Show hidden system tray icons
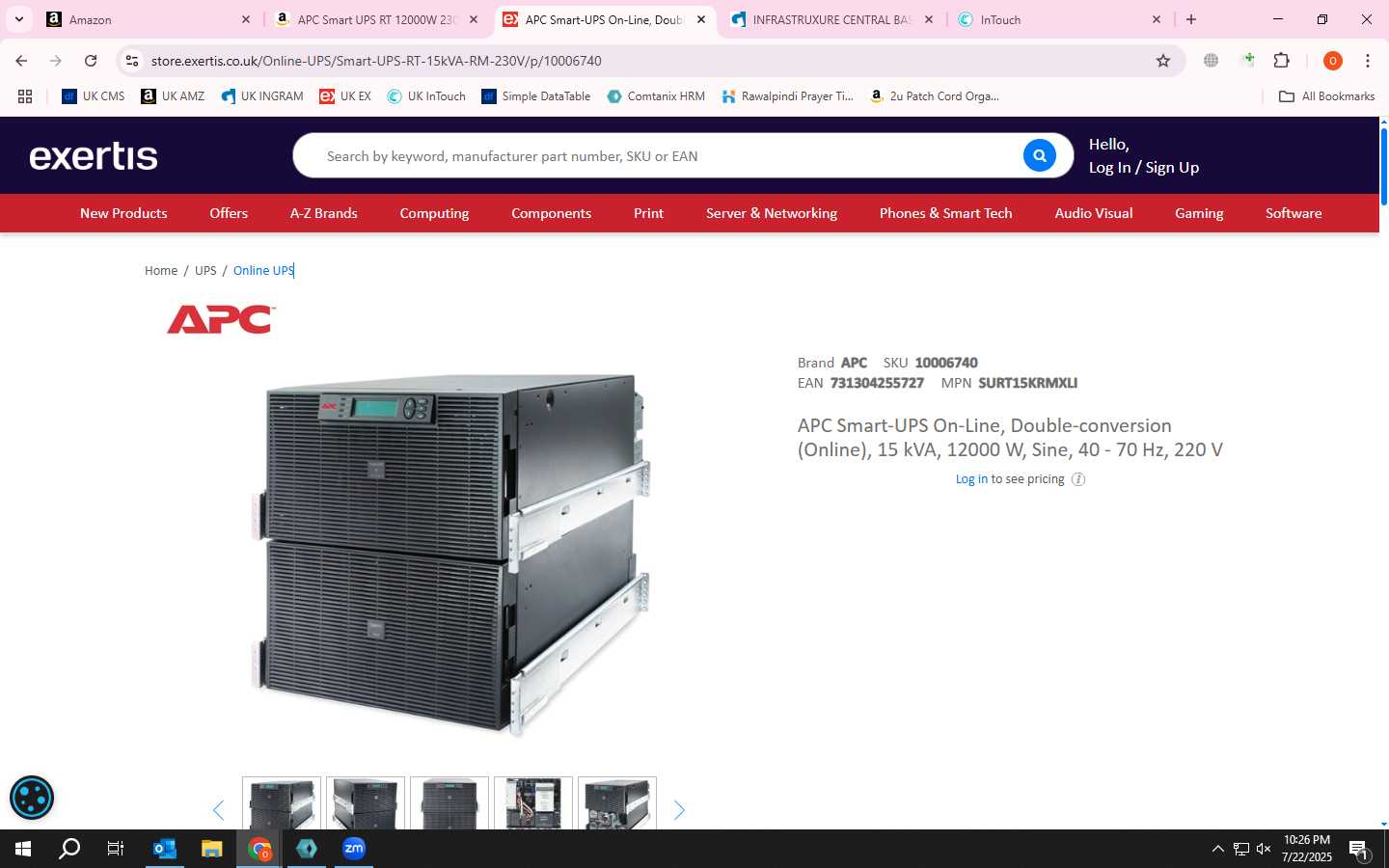This screenshot has height=868, width=1389. pyautogui.click(x=1217, y=849)
